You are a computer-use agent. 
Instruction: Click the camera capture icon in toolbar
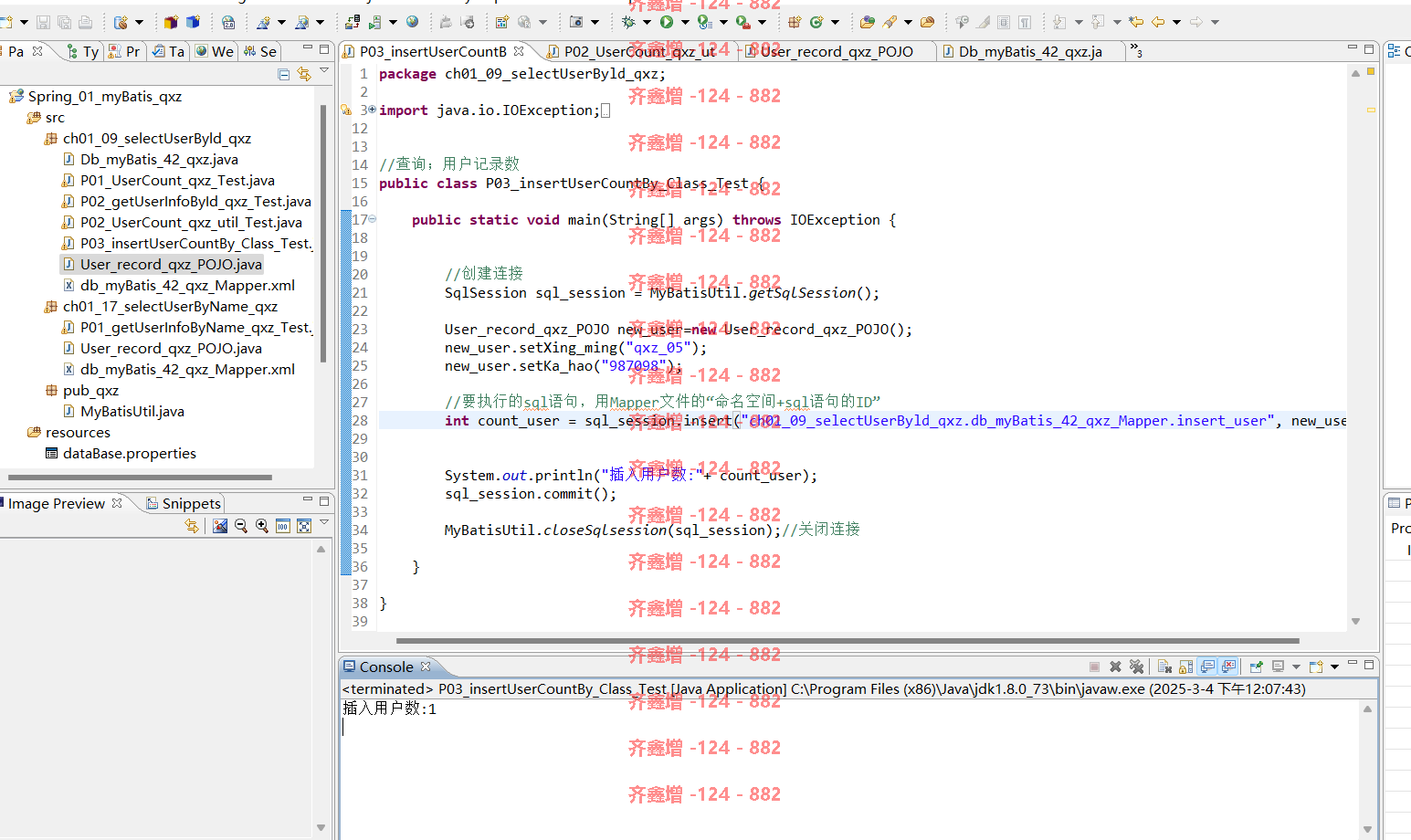click(x=576, y=22)
